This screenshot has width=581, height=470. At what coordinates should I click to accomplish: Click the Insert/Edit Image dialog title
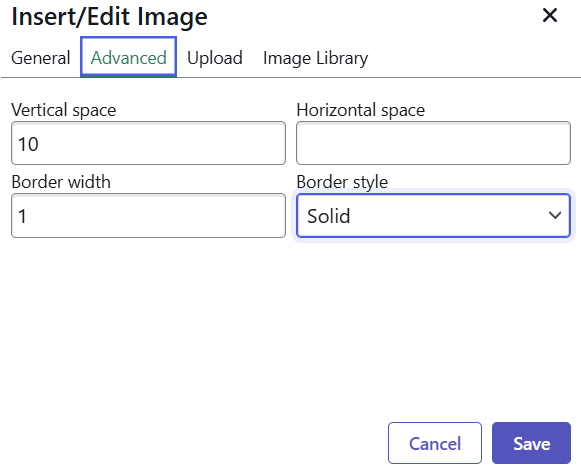(109, 17)
